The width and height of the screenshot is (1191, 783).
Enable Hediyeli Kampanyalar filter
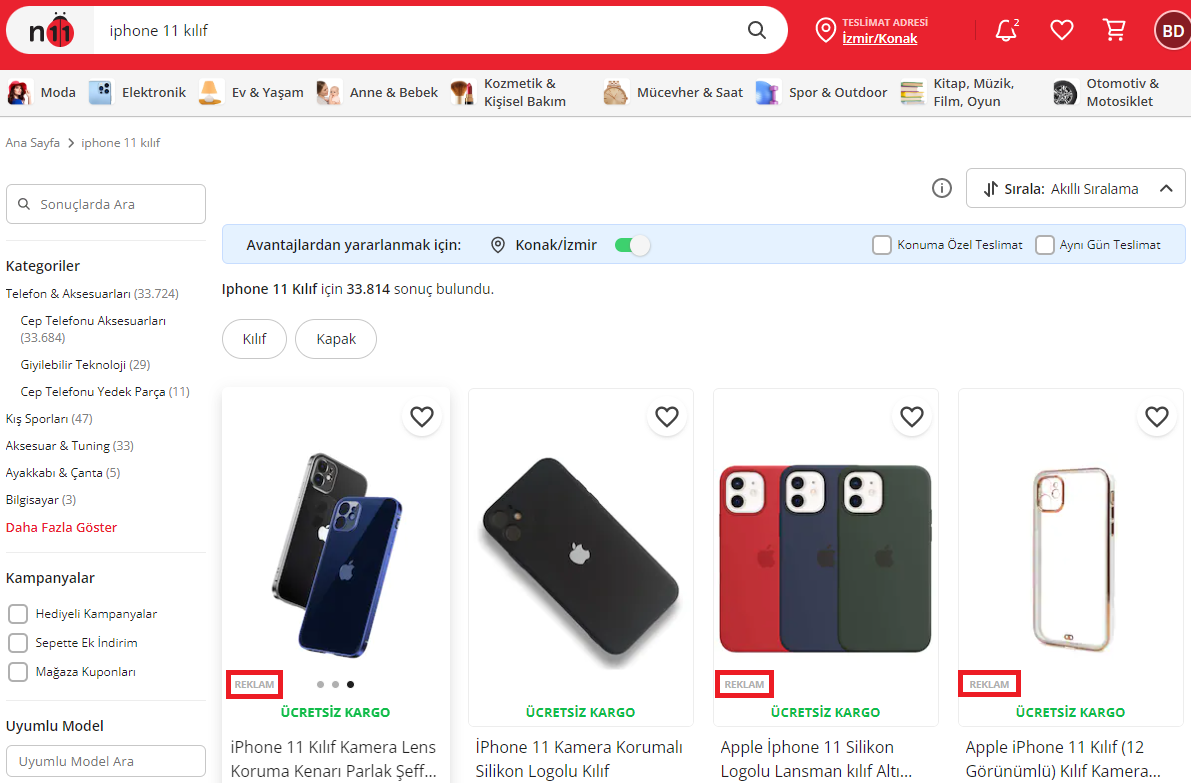pos(17,614)
